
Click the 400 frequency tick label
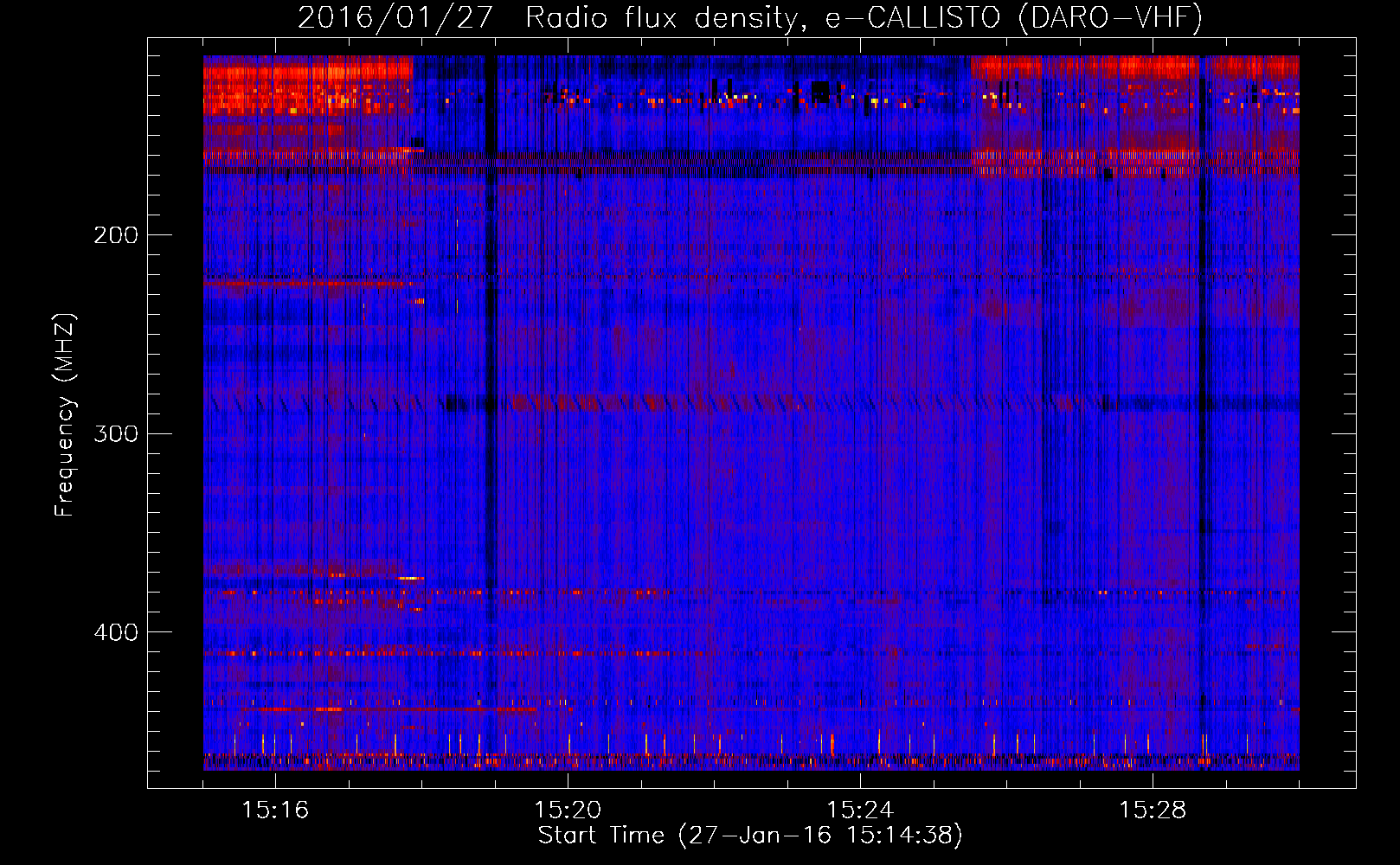click(116, 632)
